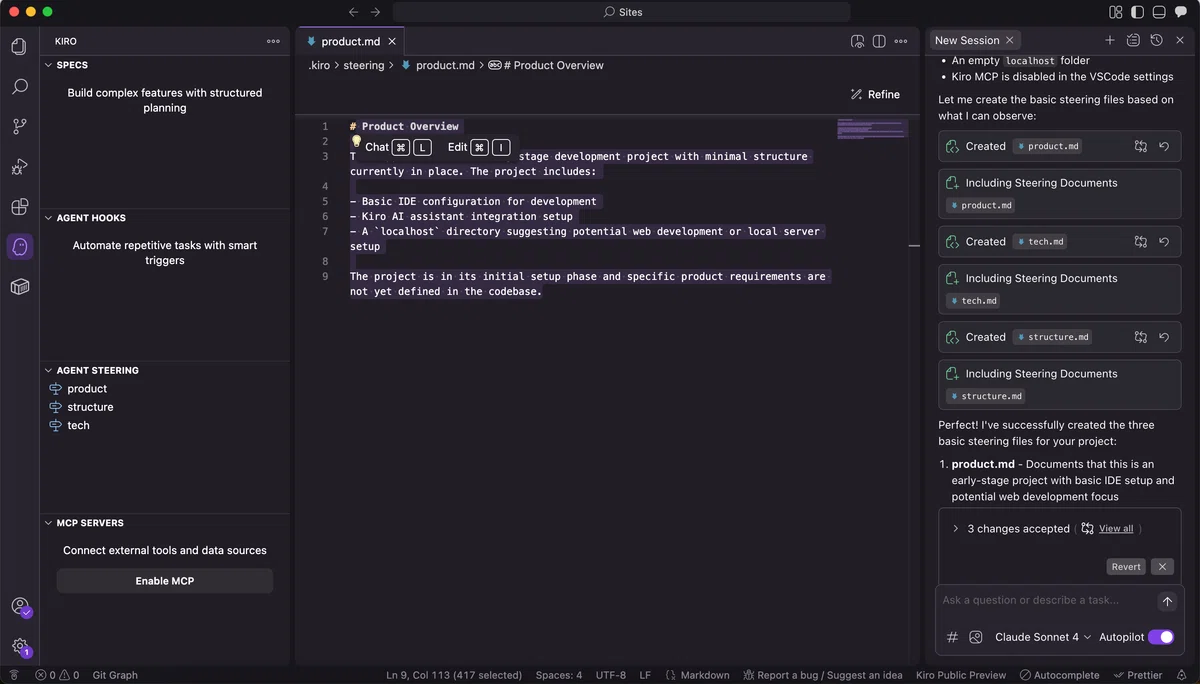This screenshot has height=684, width=1200.
Task: Open the Source Control view
Action: [x=19, y=126]
